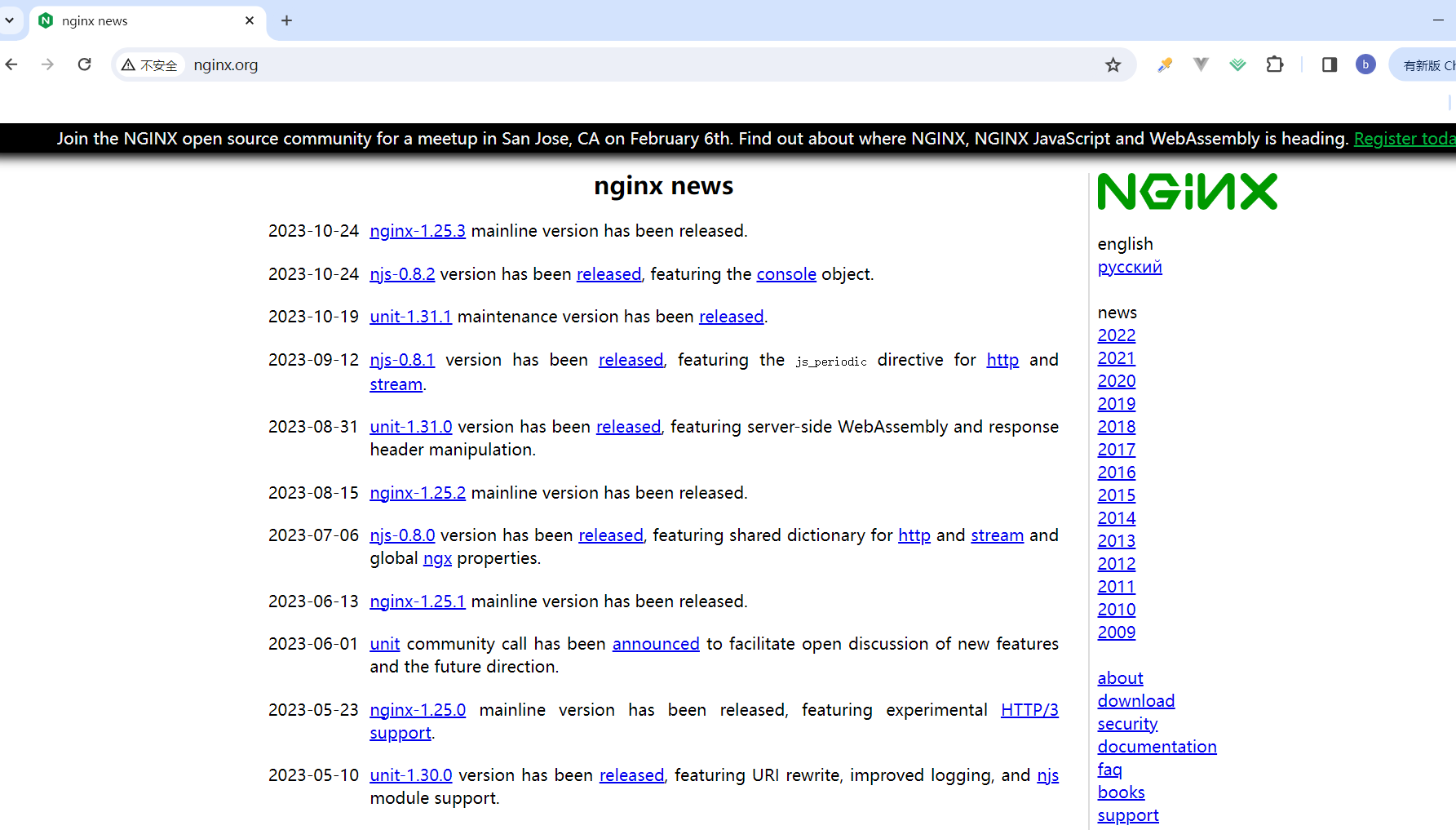This screenshot has height=830, width=1456.
Task: Click the not-secure warning site info icon
Action: click(149, 64)
